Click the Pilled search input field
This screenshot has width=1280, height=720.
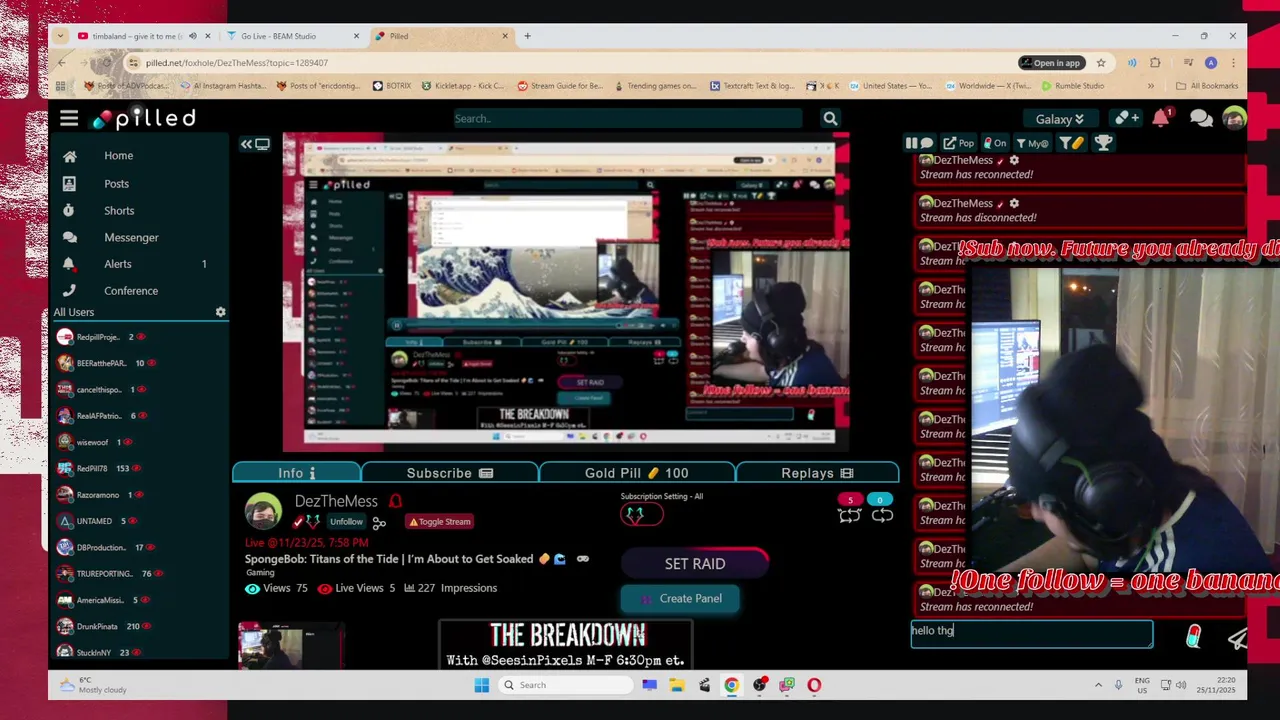pos(627,119)
